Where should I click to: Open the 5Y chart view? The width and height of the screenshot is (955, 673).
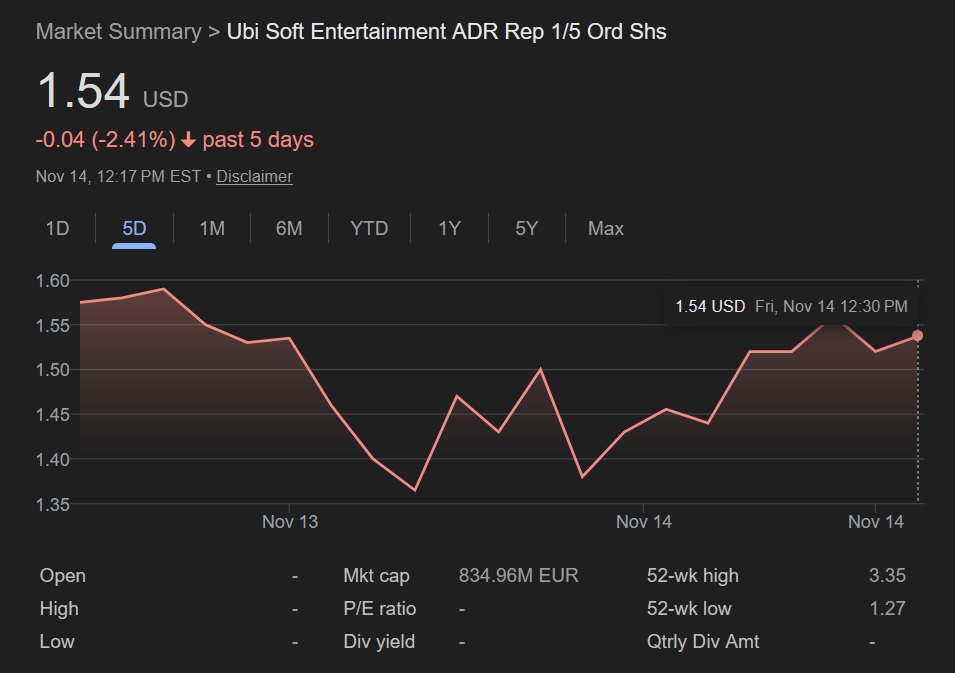(526, 228)
